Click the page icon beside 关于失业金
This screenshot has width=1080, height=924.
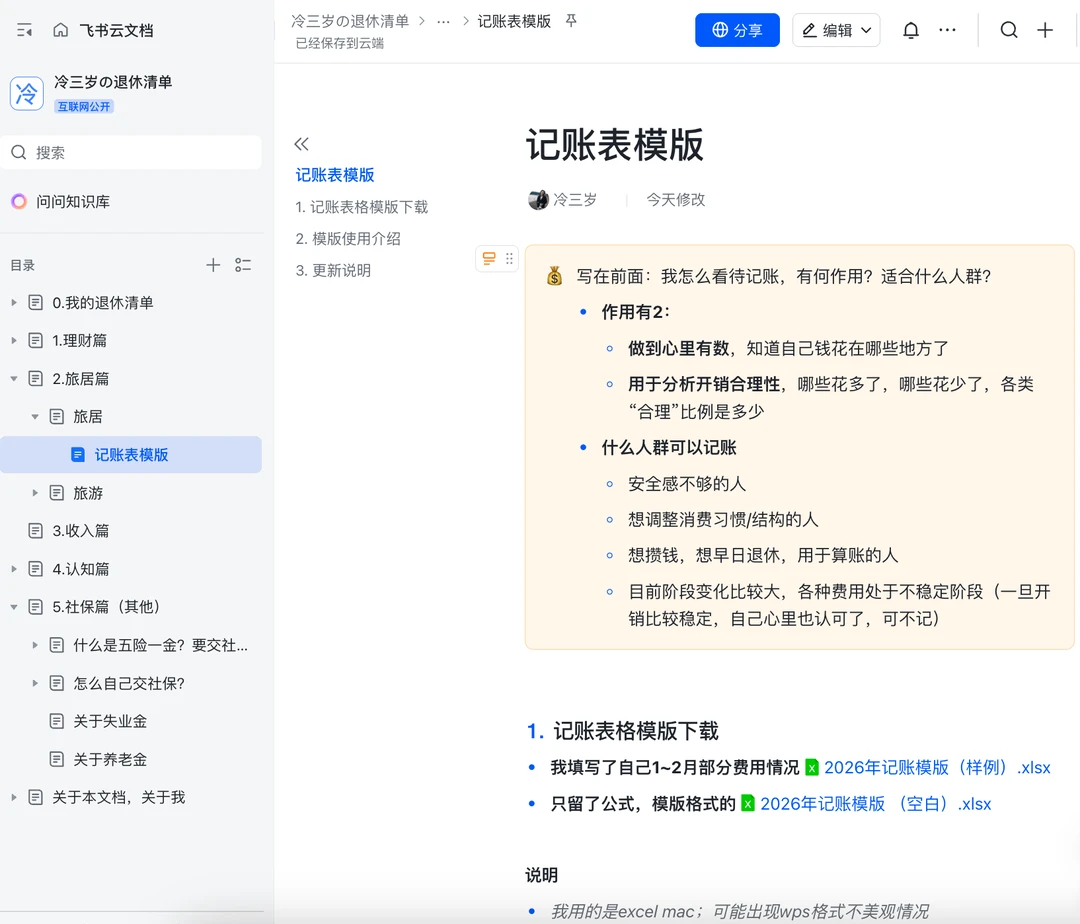coord(56,721)
